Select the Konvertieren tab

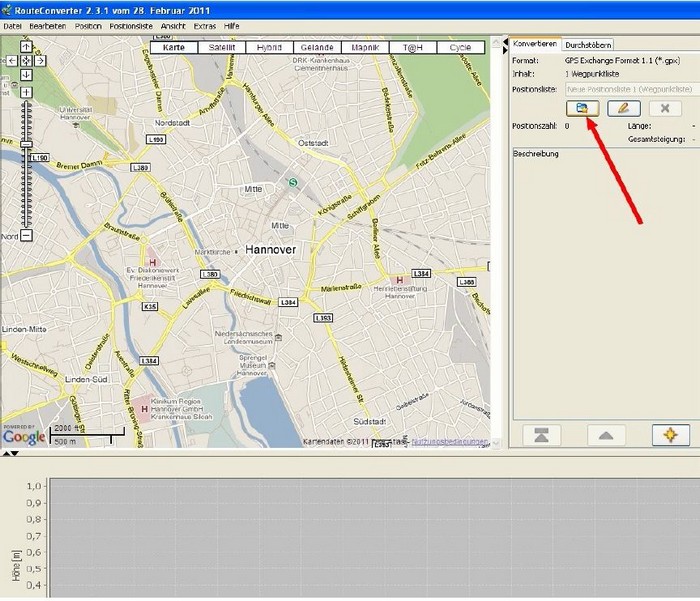click(x=535, y=44)
